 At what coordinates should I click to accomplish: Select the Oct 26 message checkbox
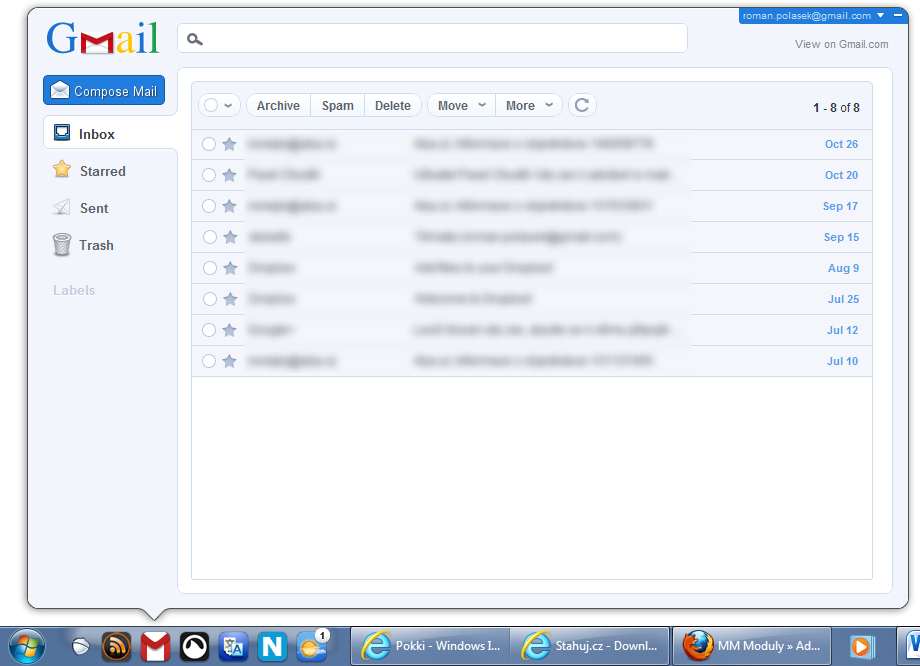coord(209,144)
